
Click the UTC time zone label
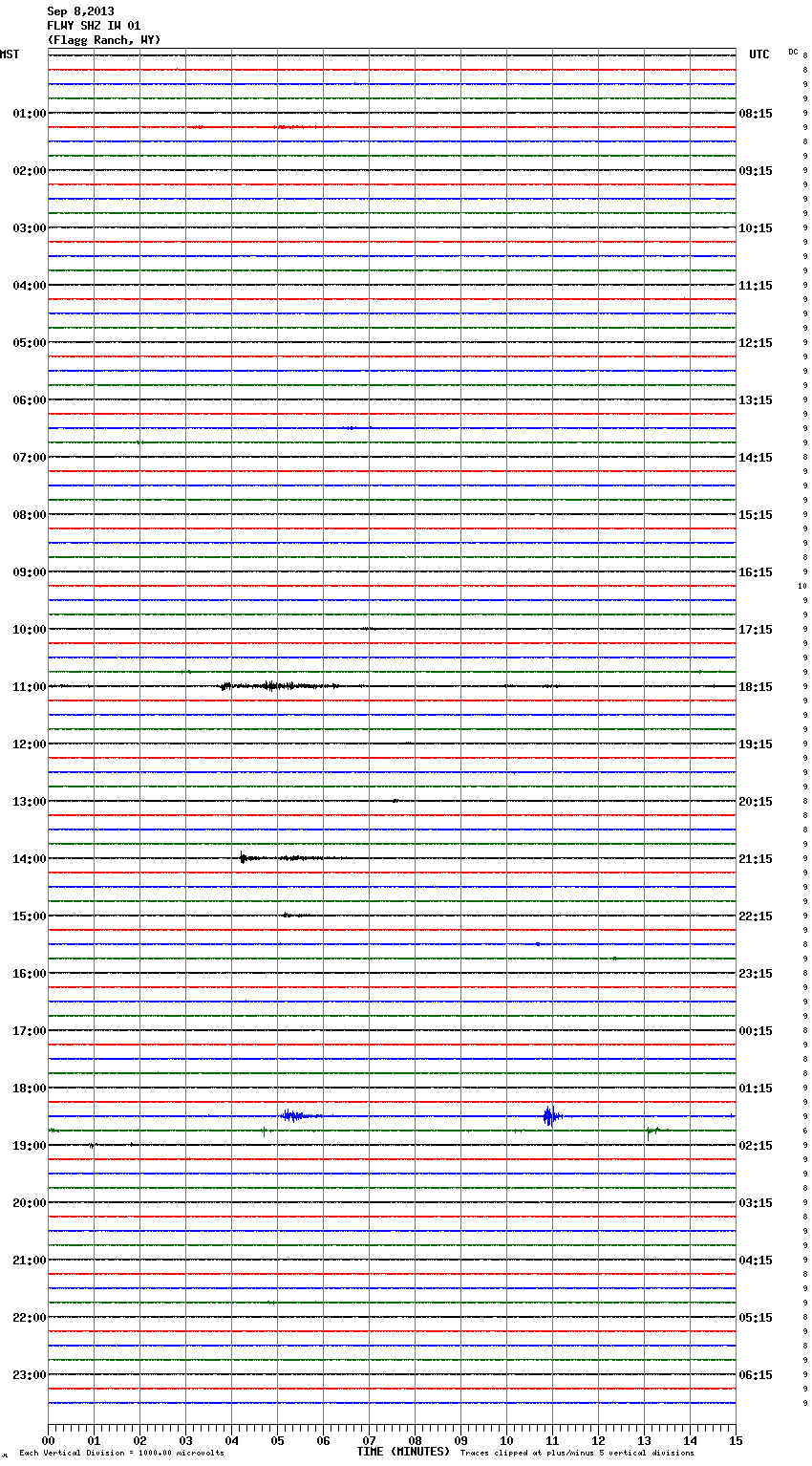[759, 54]
